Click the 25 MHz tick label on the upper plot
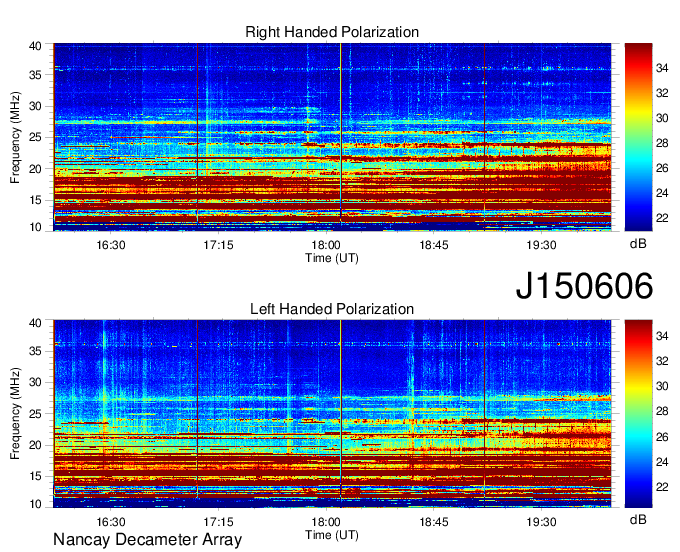 click(x=35, y=137)
